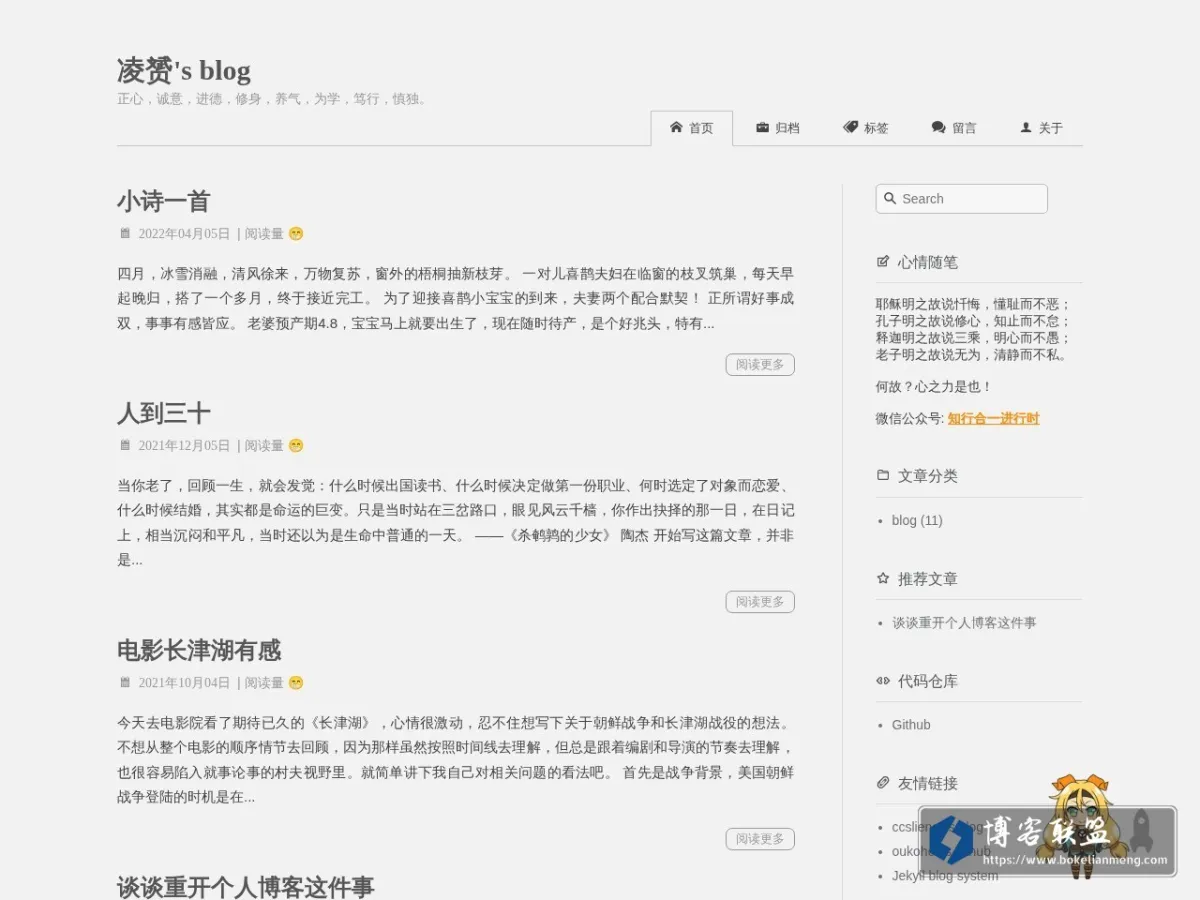Click the 心情随笔 sidebar heading
This screenshot has height=900, width=1200.
click(x=928, y=262)
